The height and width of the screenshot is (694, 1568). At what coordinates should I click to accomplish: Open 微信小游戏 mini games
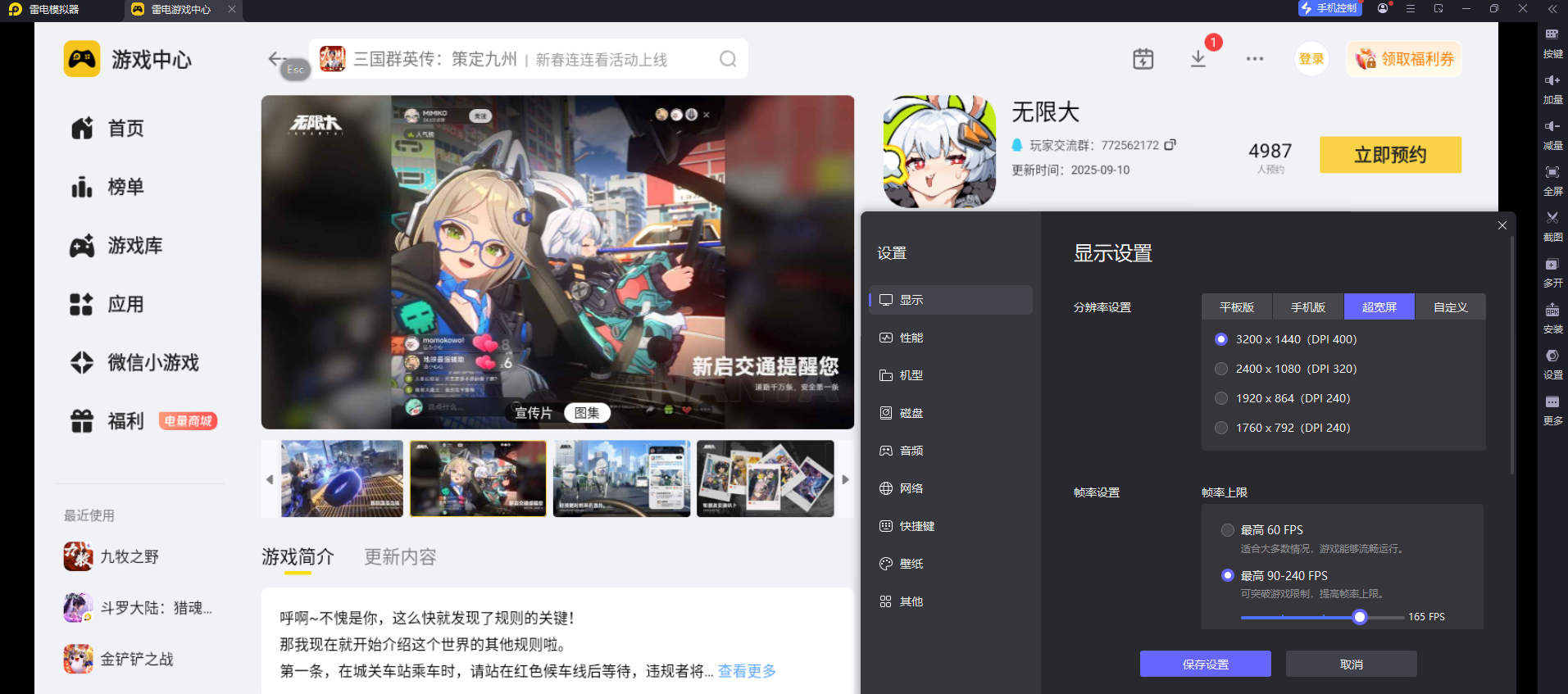pyautogui.click(x=134, y=362)
